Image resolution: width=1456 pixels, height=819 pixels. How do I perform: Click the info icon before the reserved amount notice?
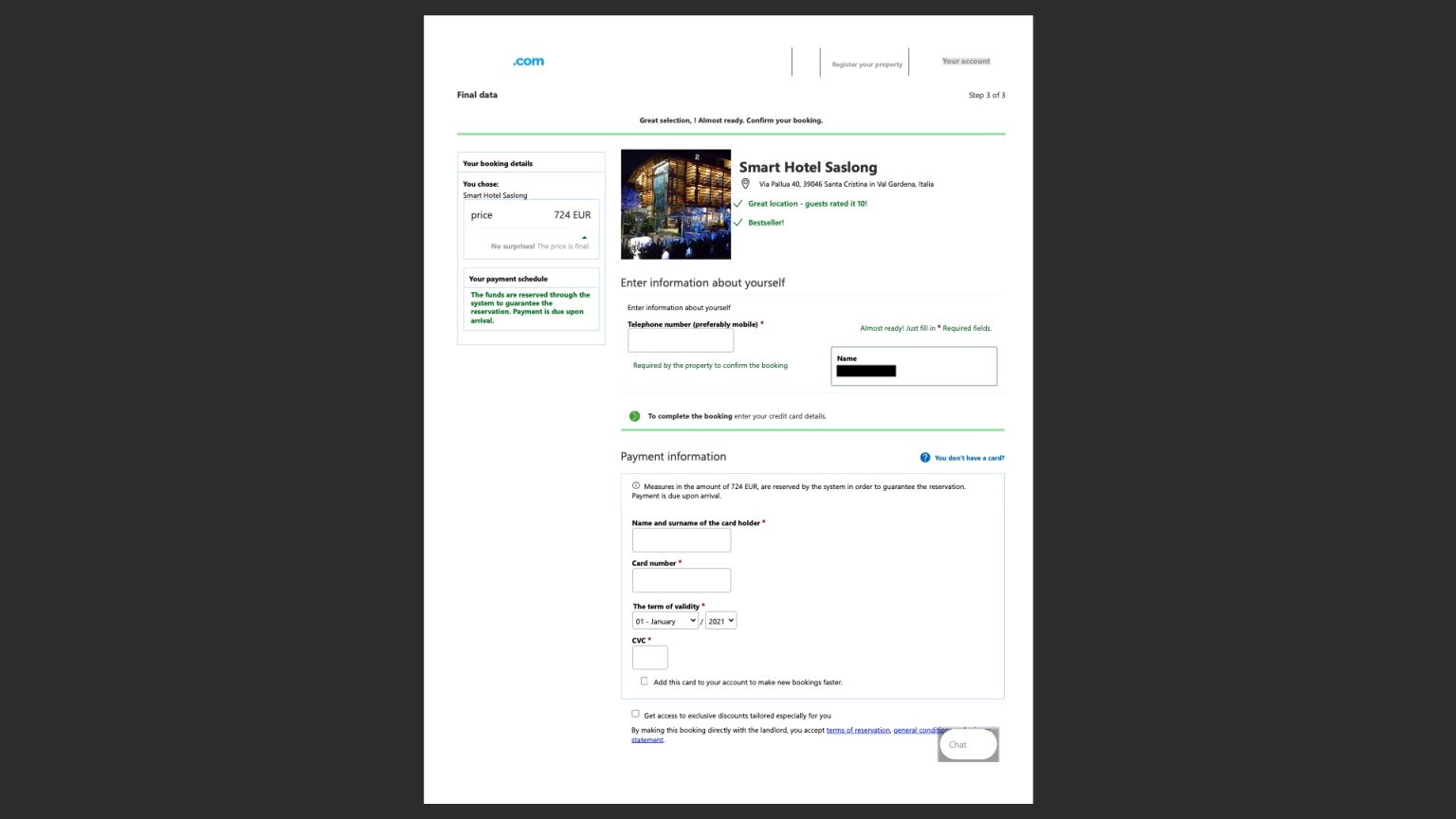click(636, 485)
